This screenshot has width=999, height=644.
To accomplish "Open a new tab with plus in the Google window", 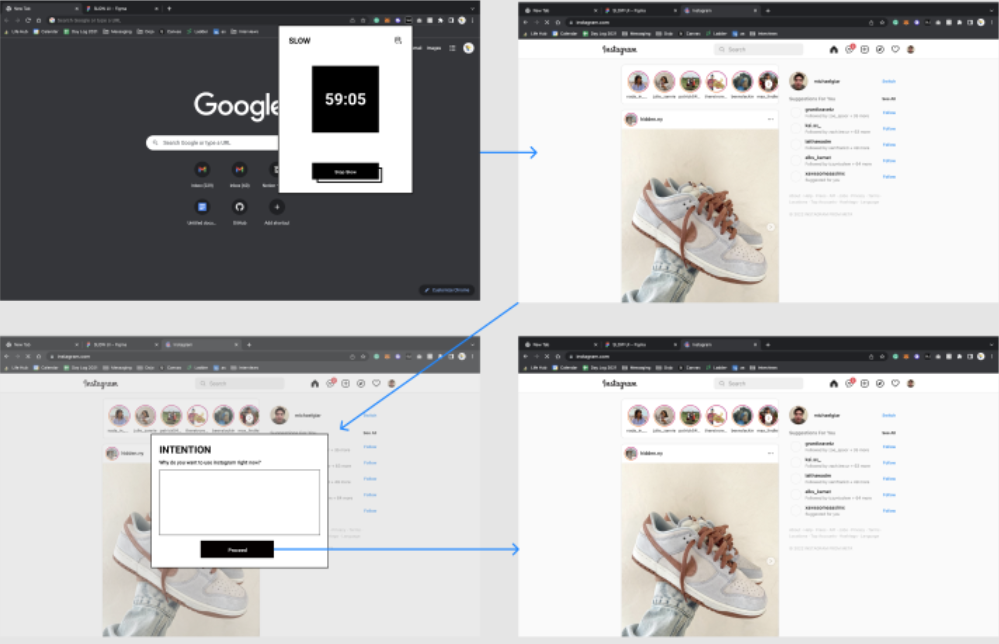I will 169,8.
